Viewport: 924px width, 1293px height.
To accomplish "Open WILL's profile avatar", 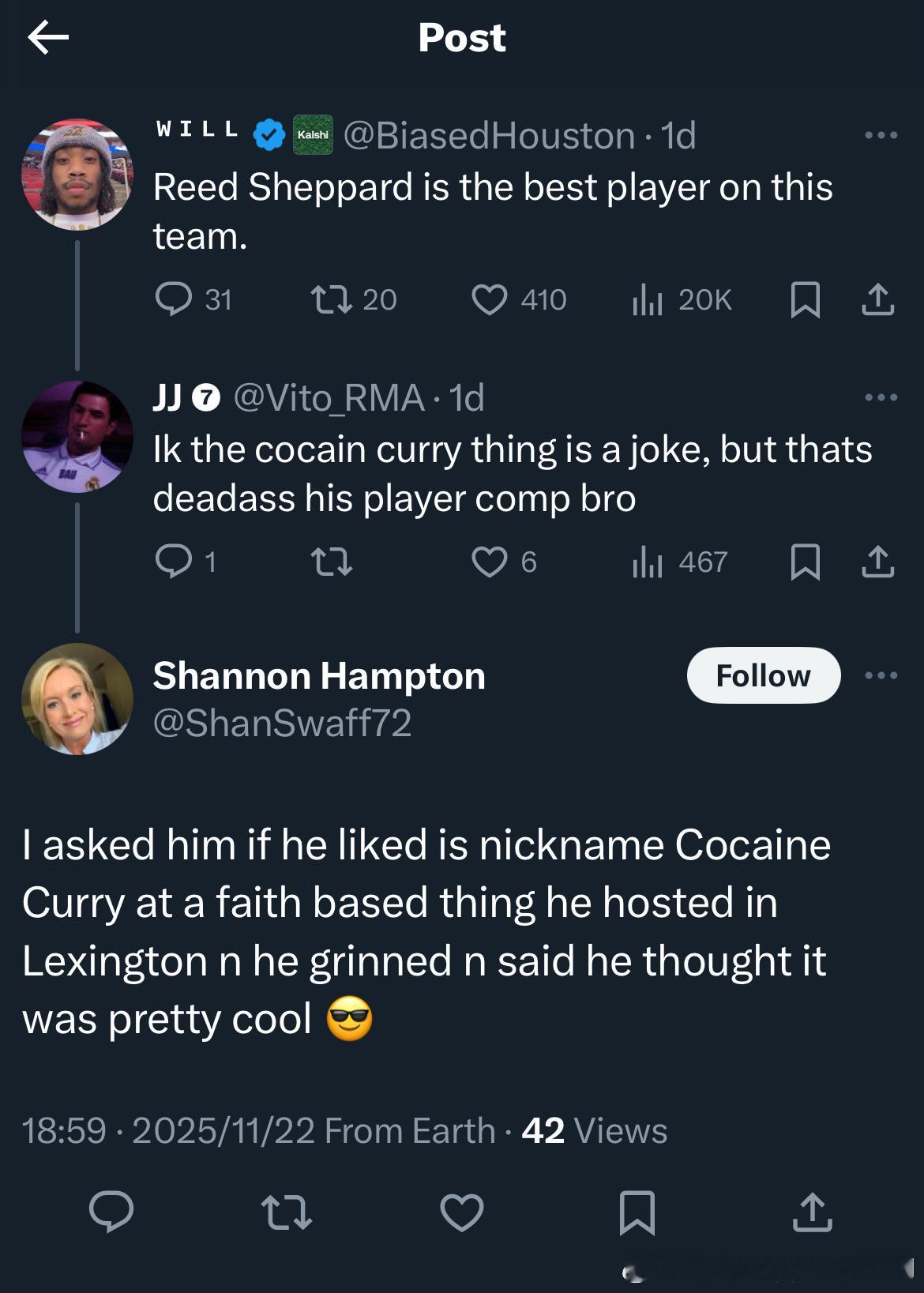I will tap(77, 174).
